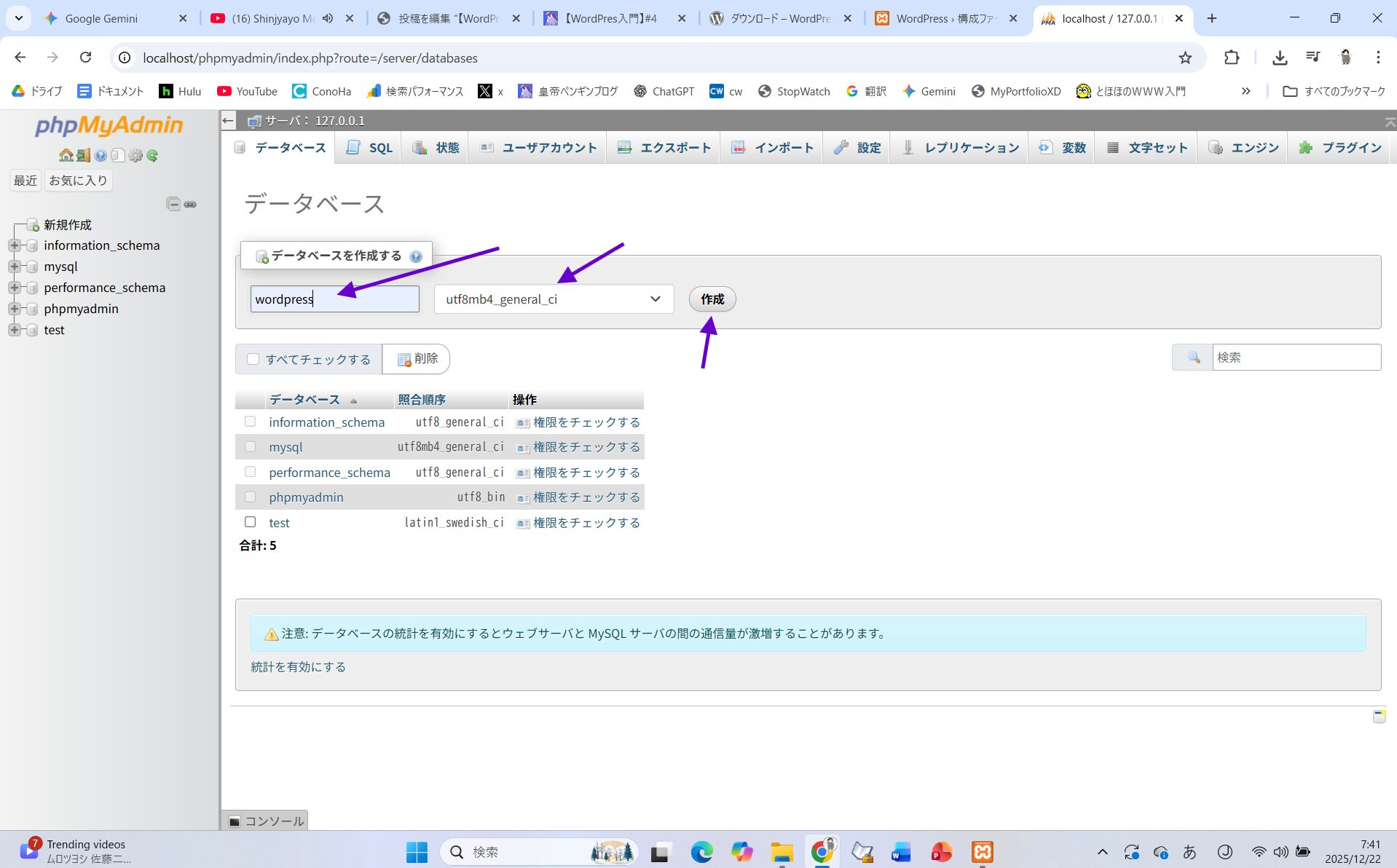Click the database 検索 filter field

point(1295,358)
